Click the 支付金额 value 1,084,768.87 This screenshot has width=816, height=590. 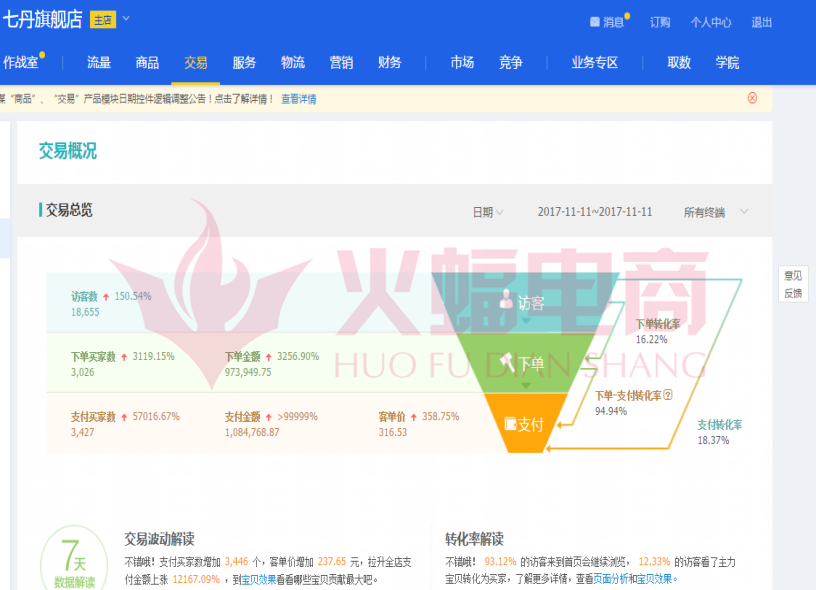(x=252, y=432)
